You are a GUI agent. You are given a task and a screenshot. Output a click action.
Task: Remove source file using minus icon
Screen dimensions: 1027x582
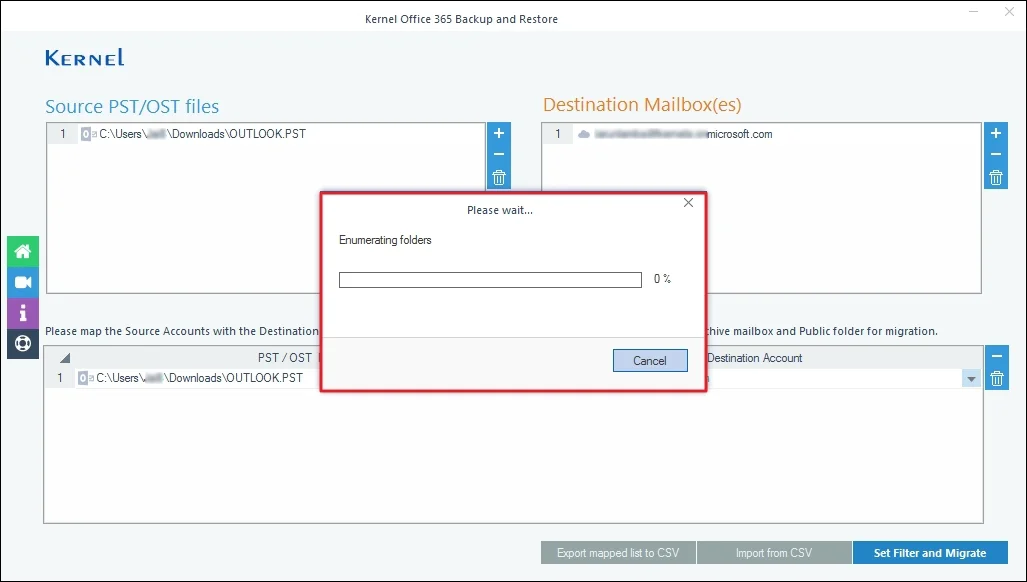click(x=498, y=155)
